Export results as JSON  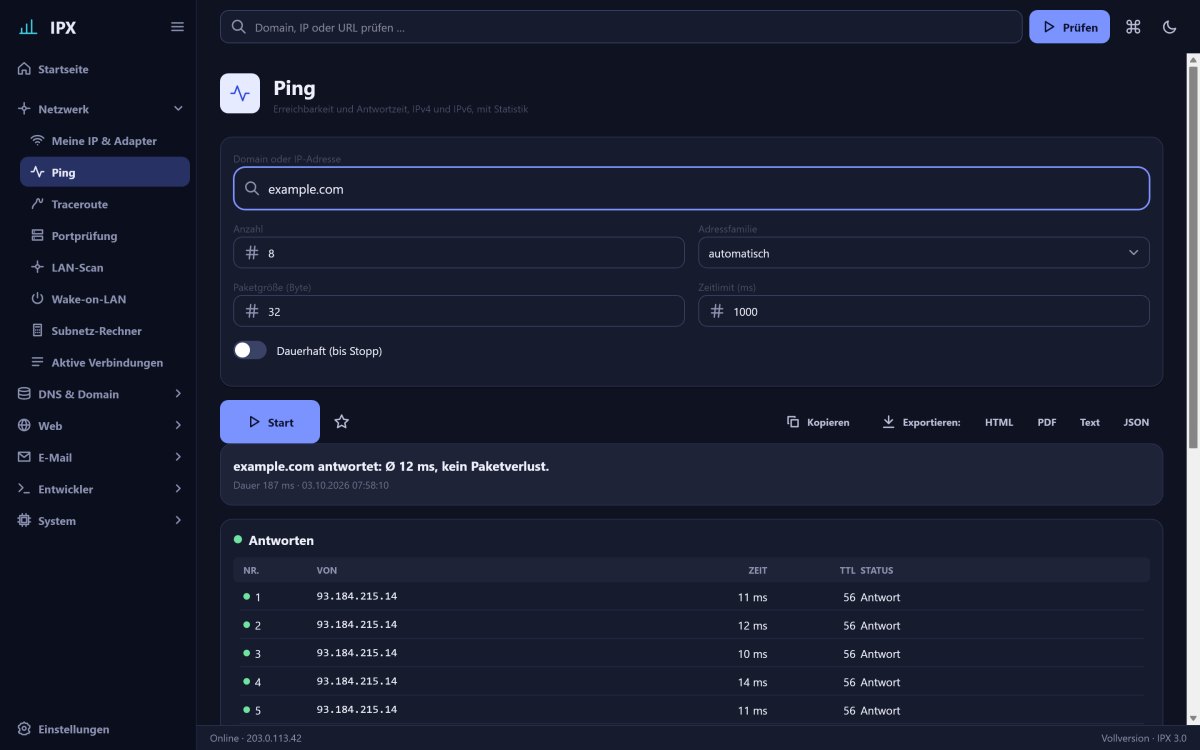tap(1136, 422)
